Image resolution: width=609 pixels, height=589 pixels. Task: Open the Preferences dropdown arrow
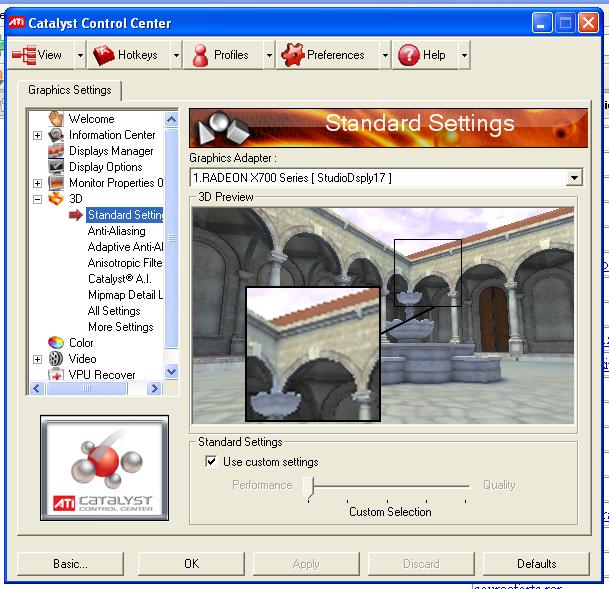385,55
